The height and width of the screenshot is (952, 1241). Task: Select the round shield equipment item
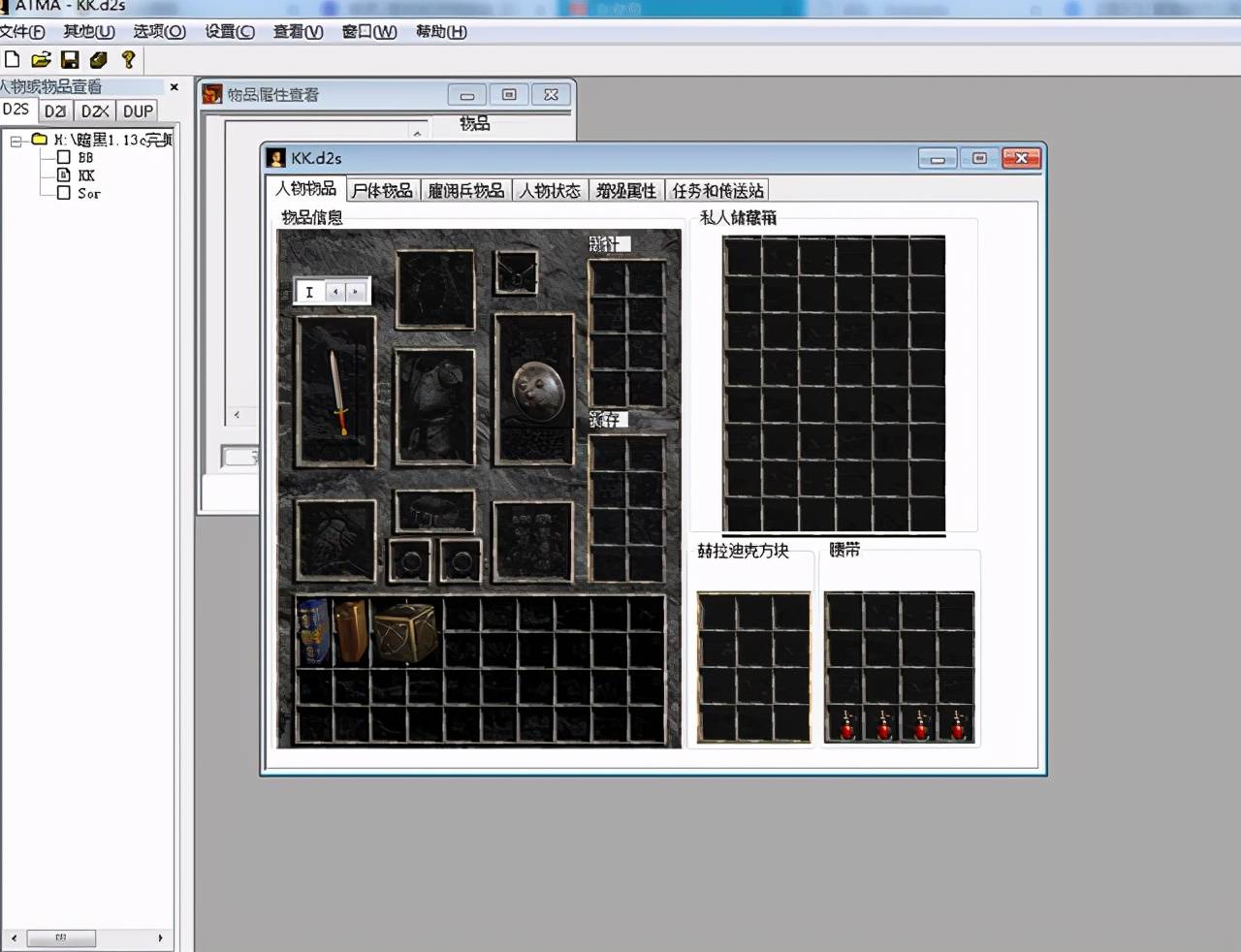(x=537, y=391)
